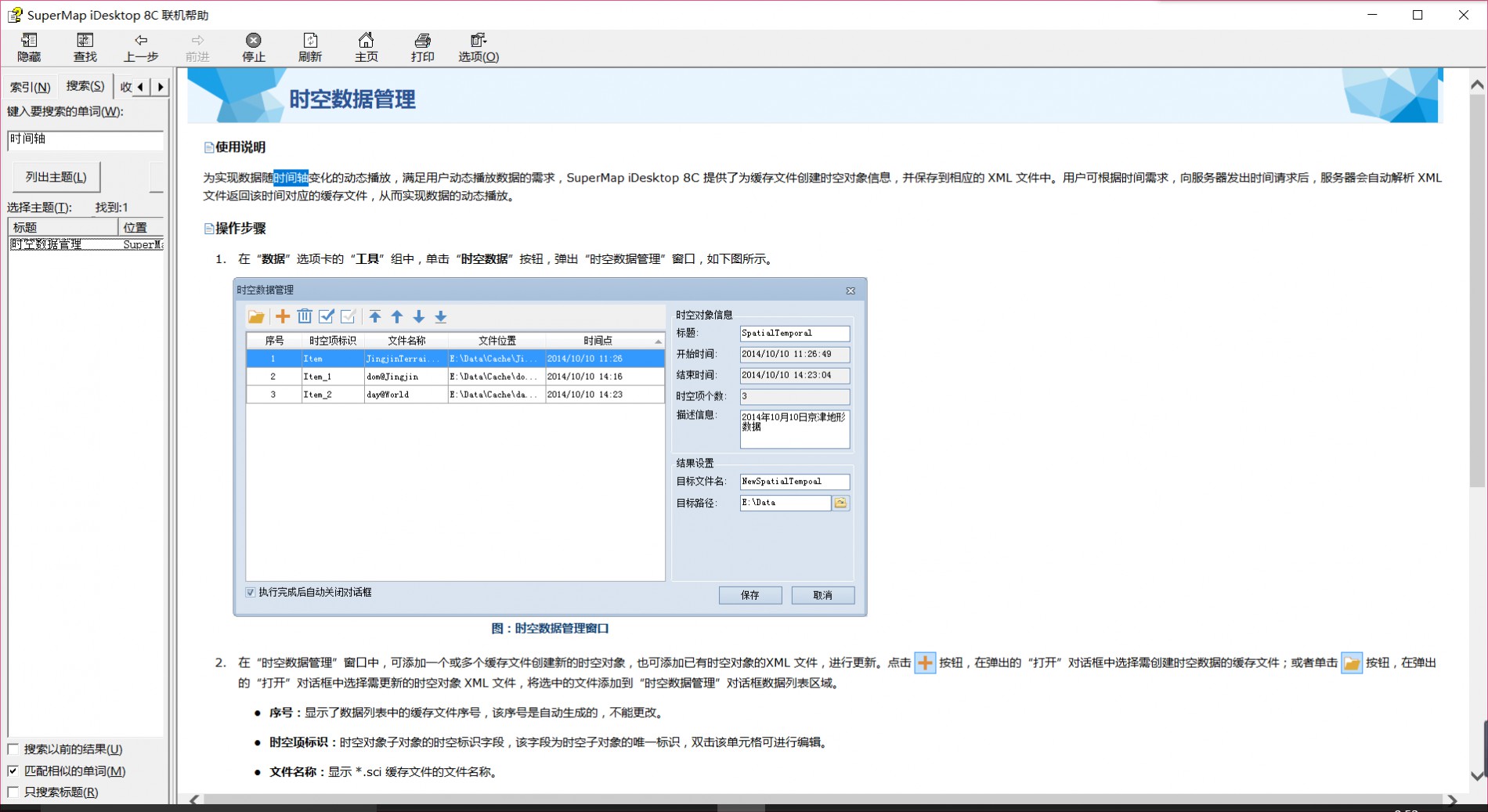Click the 描述信息 text area

(794, 429)
